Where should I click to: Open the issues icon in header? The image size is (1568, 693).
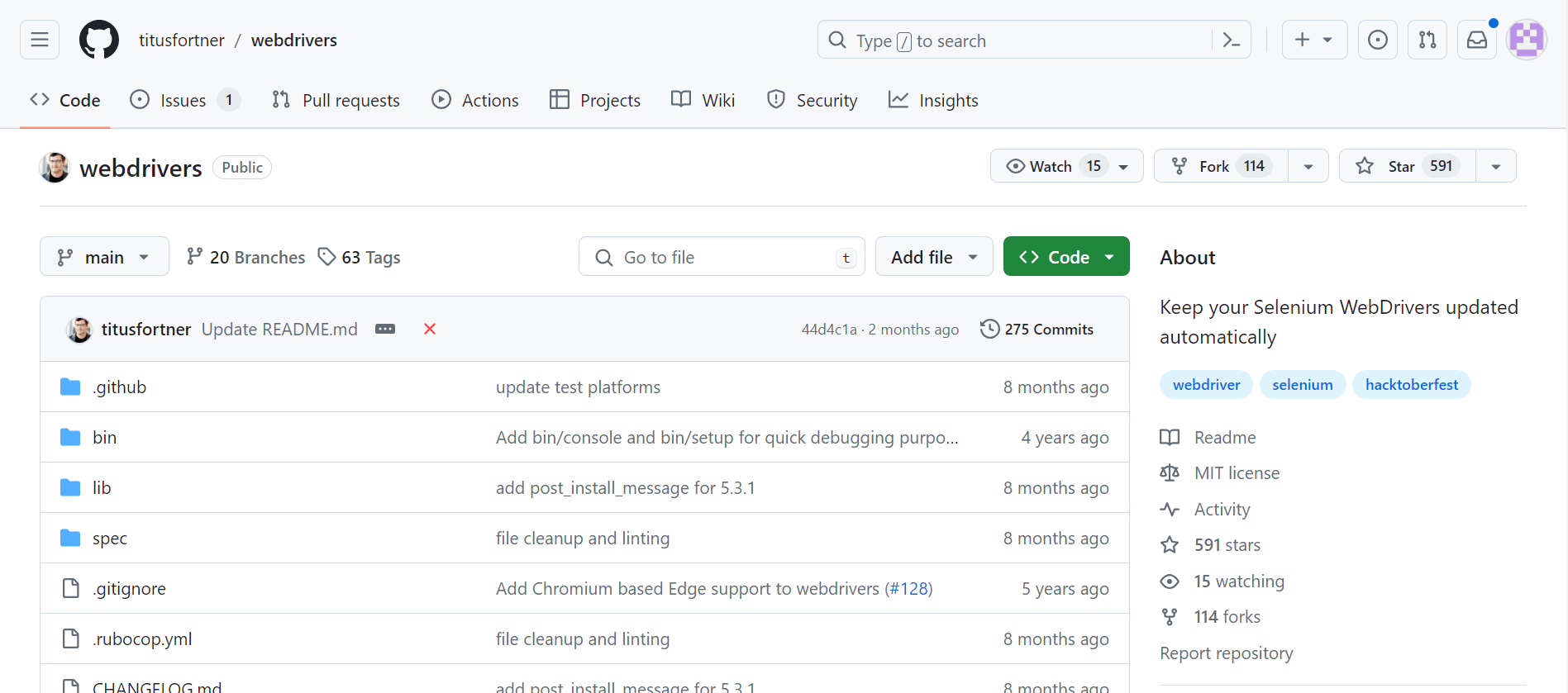(1377, 40)
